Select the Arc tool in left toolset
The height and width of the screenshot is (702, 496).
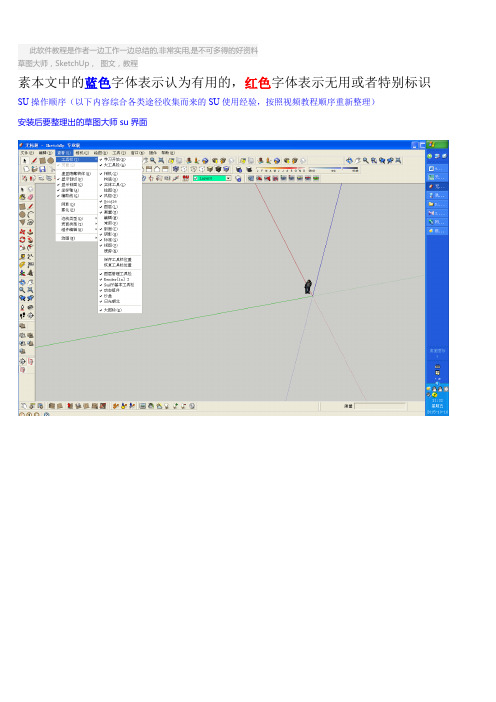tap(30, 214)
